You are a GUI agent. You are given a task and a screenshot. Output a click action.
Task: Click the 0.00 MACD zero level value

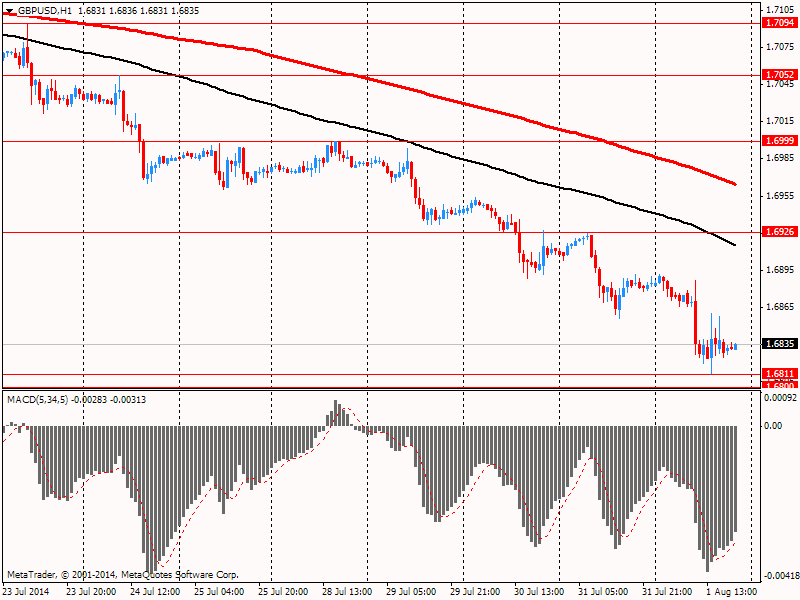pyautogui.click(x=773, y=426)
